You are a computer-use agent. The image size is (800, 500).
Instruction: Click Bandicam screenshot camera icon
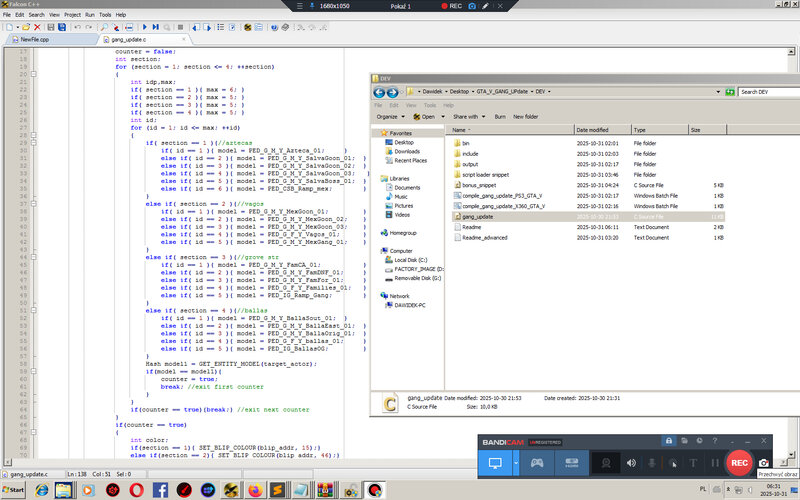764,463
